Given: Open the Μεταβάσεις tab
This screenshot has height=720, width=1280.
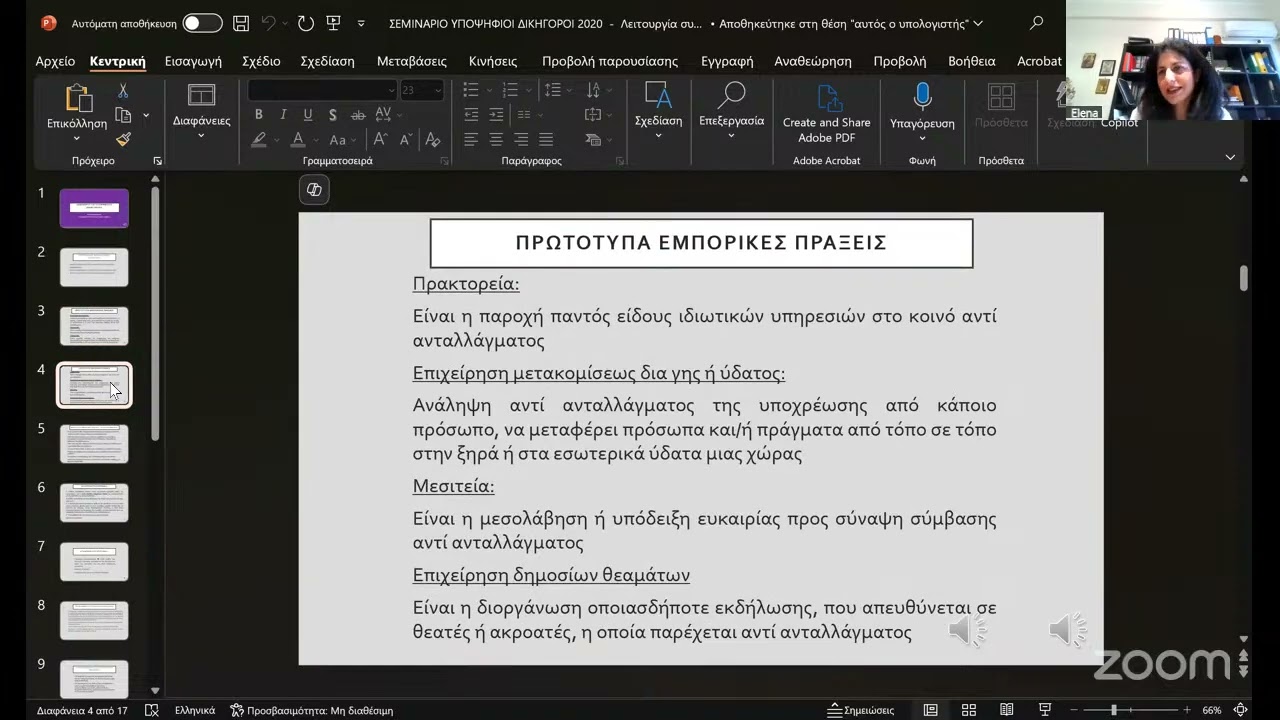Looking at the screenshot, I should click(x=411, y=61).
